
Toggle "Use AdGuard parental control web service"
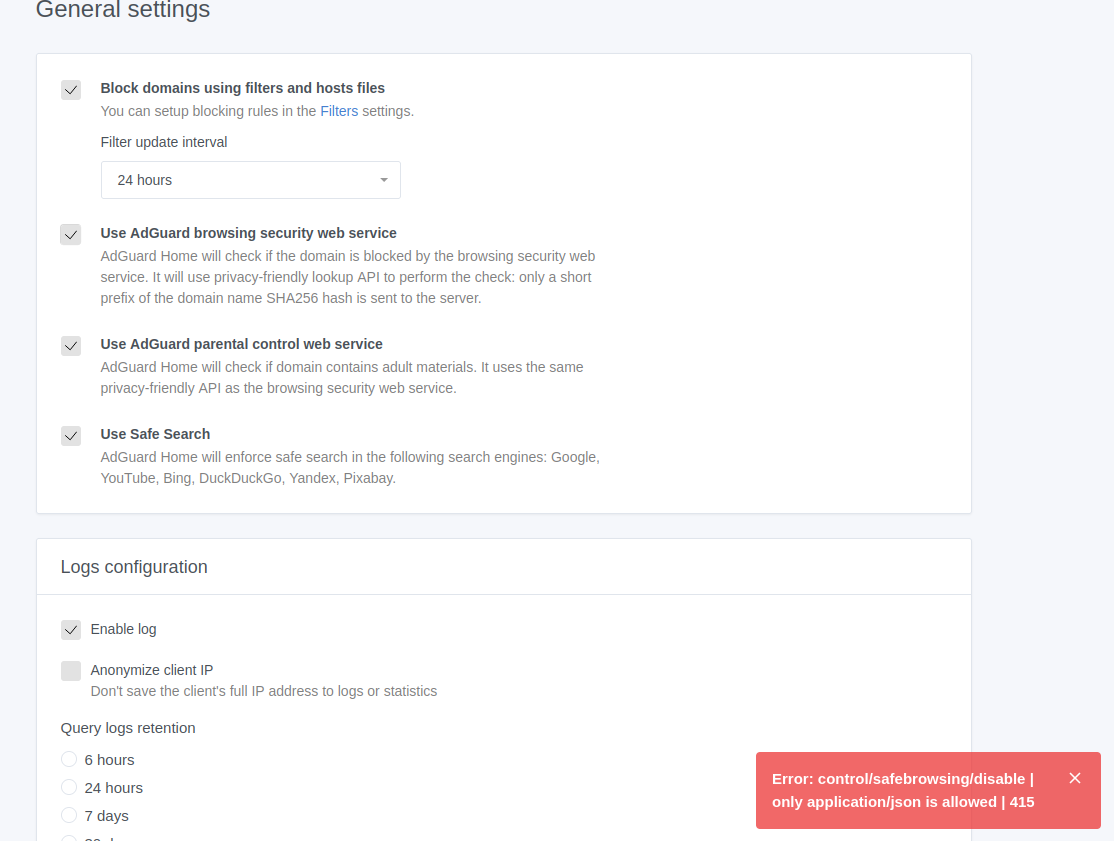click(x=70, y=345)
